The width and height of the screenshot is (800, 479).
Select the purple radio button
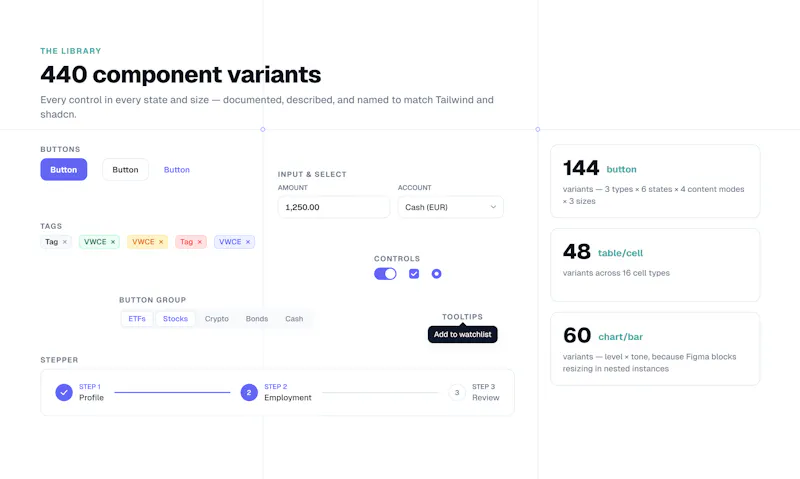click(x=436, y=274)
